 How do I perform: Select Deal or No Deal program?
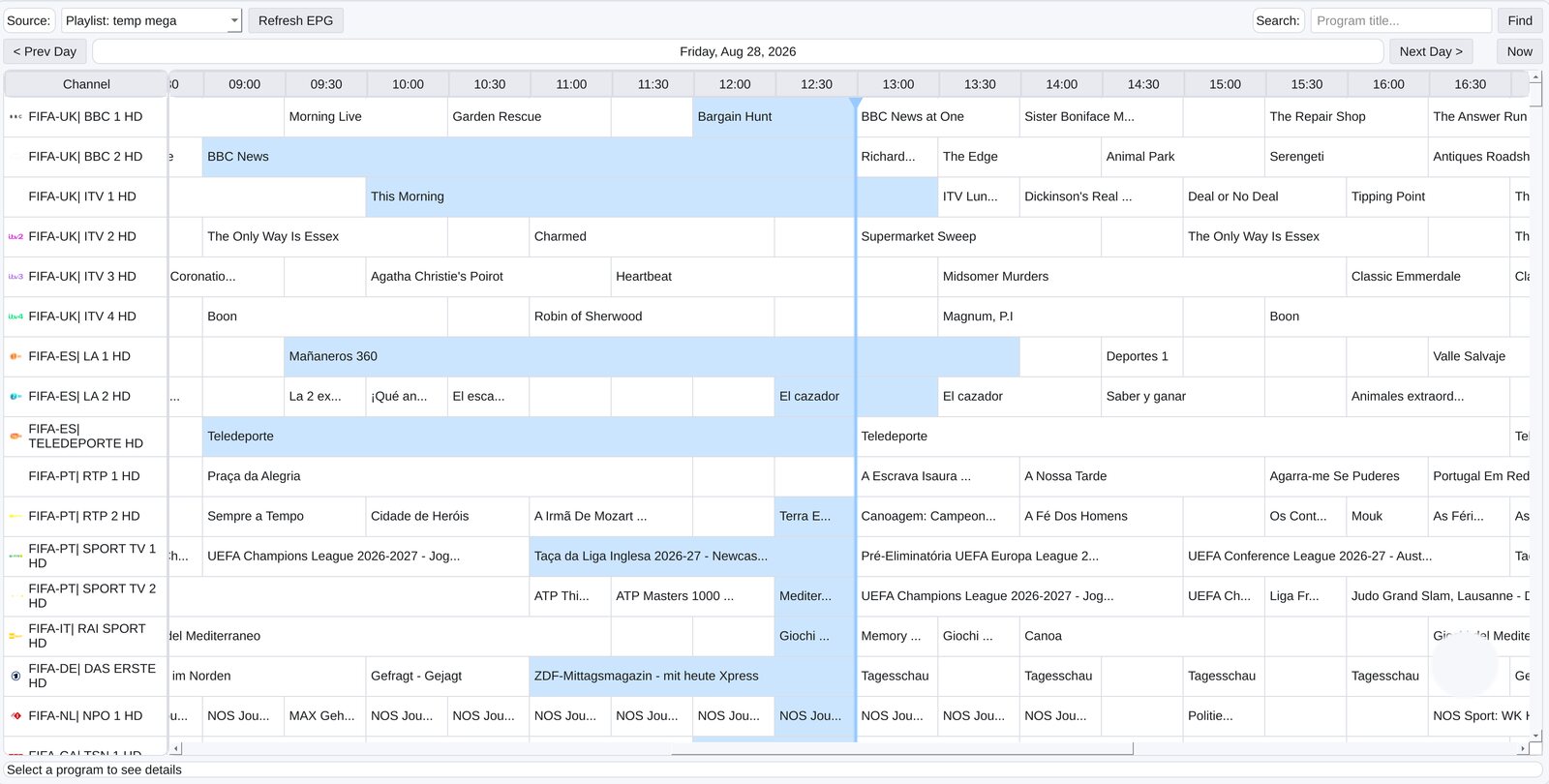click(1264, 196)
